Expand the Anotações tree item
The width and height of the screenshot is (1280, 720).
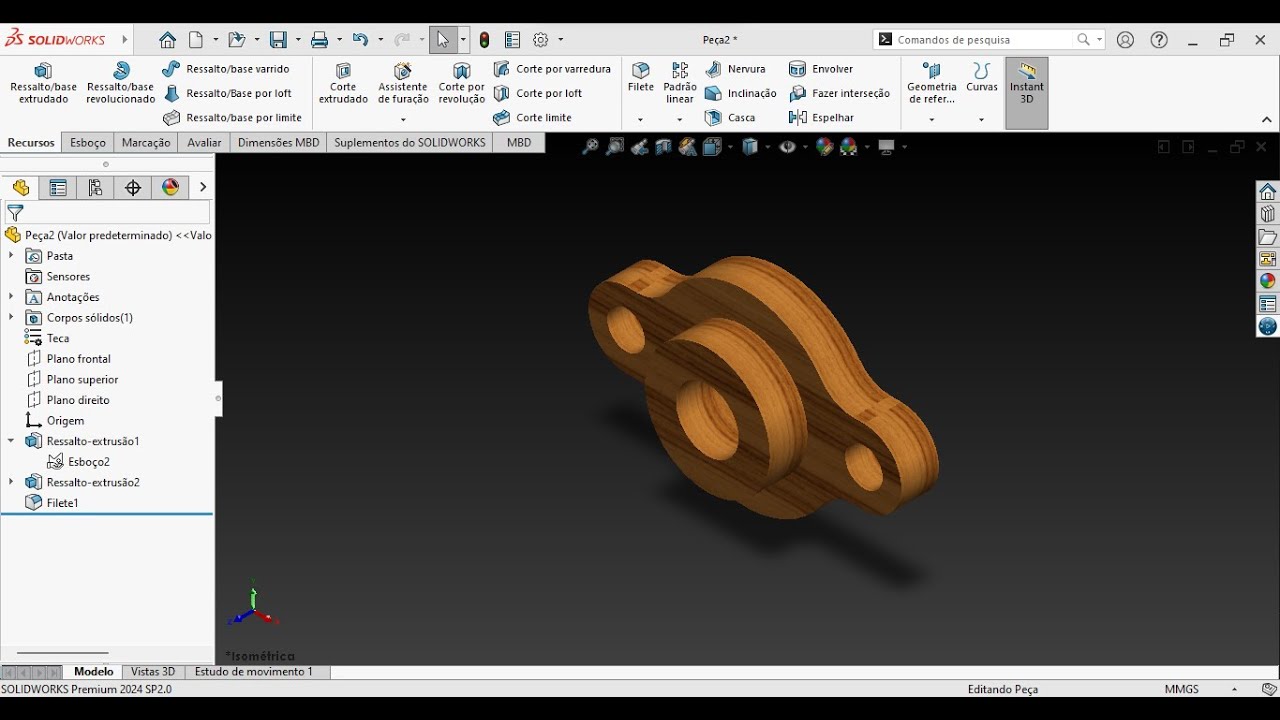tap(11, 297)
